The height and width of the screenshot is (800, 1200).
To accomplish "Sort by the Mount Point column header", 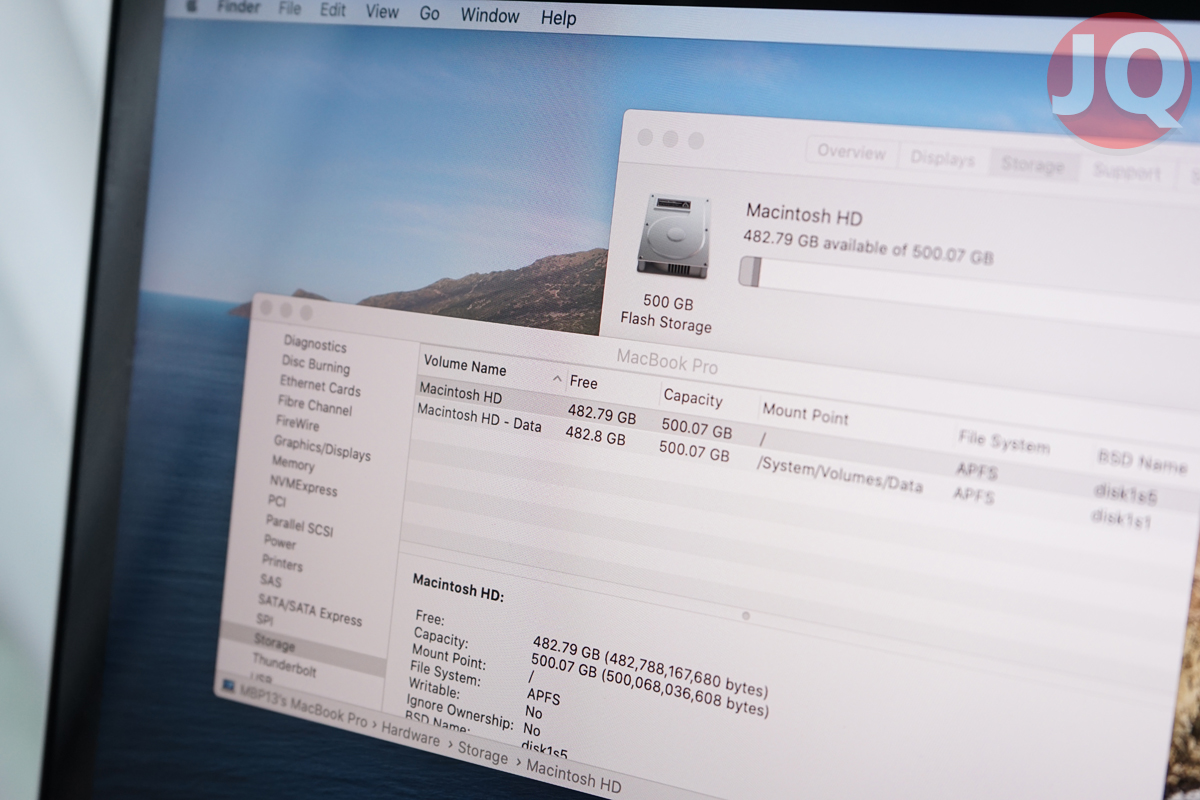I will click(x=805, y=414).
